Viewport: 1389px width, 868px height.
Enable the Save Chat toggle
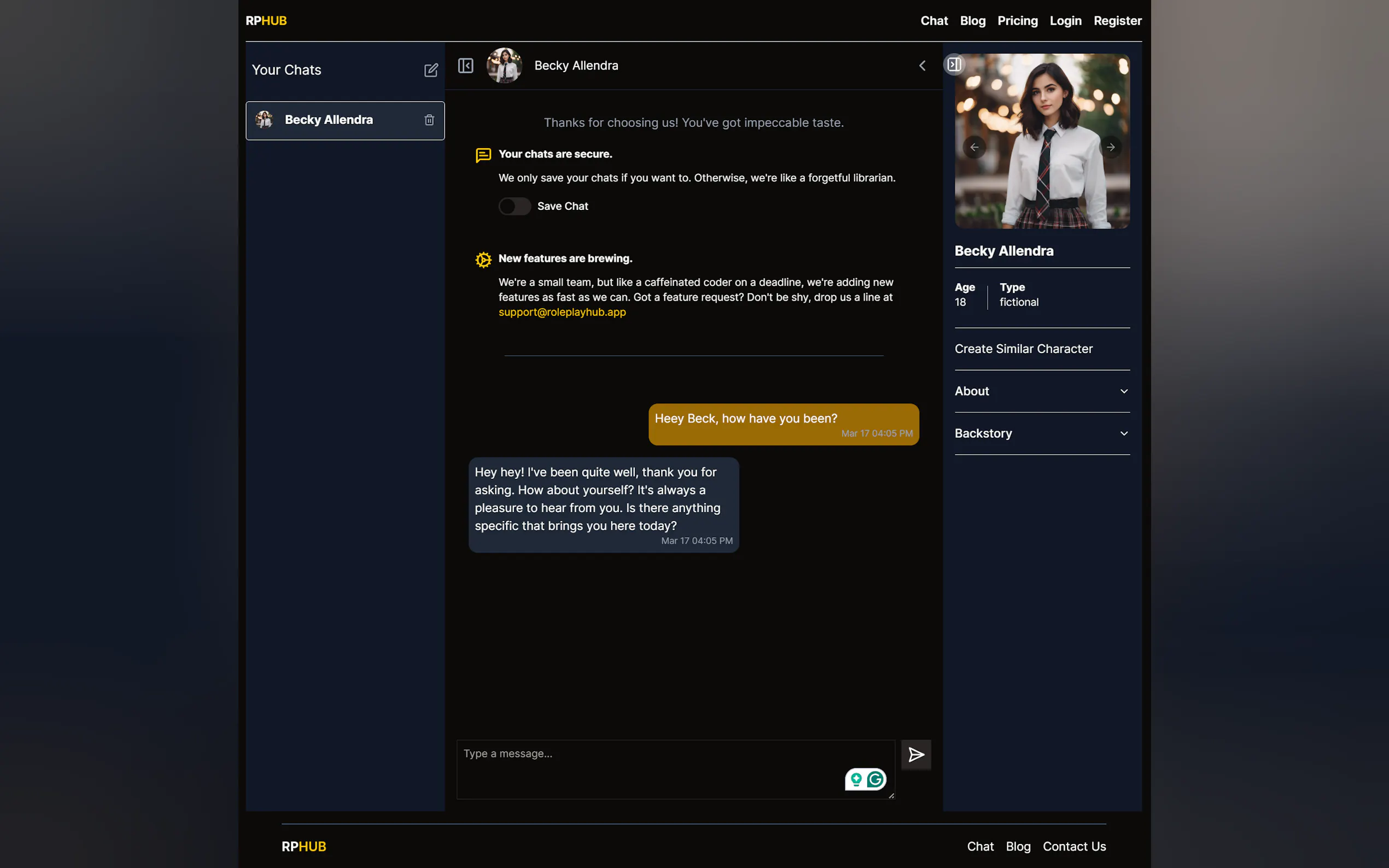[514, 206]
